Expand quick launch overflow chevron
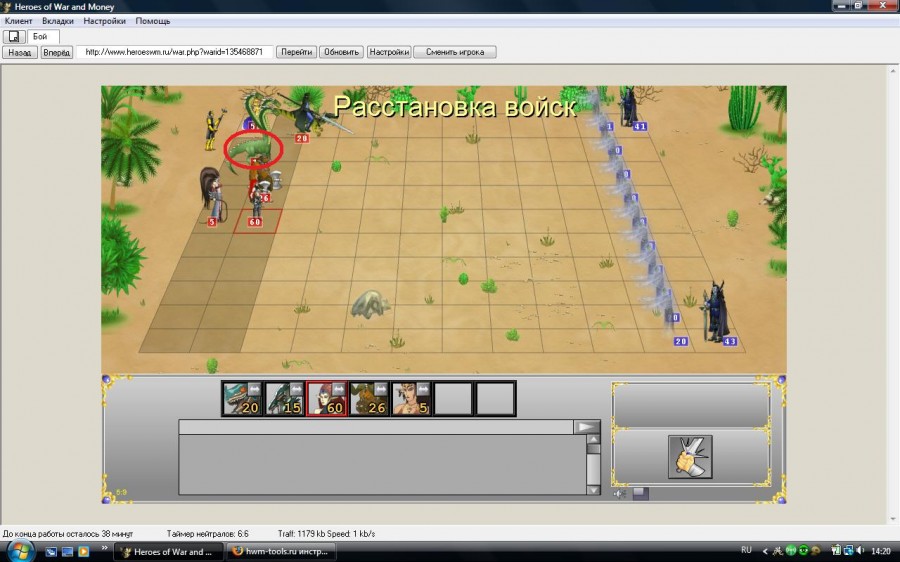 pyautogui.click(x=104, y=548)
